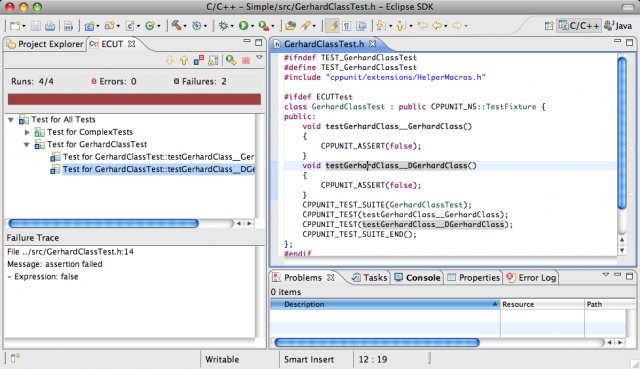Click the Next Annotation arrow icon
The height and width of the screenshot is (369, 640).
click(380, 26)
